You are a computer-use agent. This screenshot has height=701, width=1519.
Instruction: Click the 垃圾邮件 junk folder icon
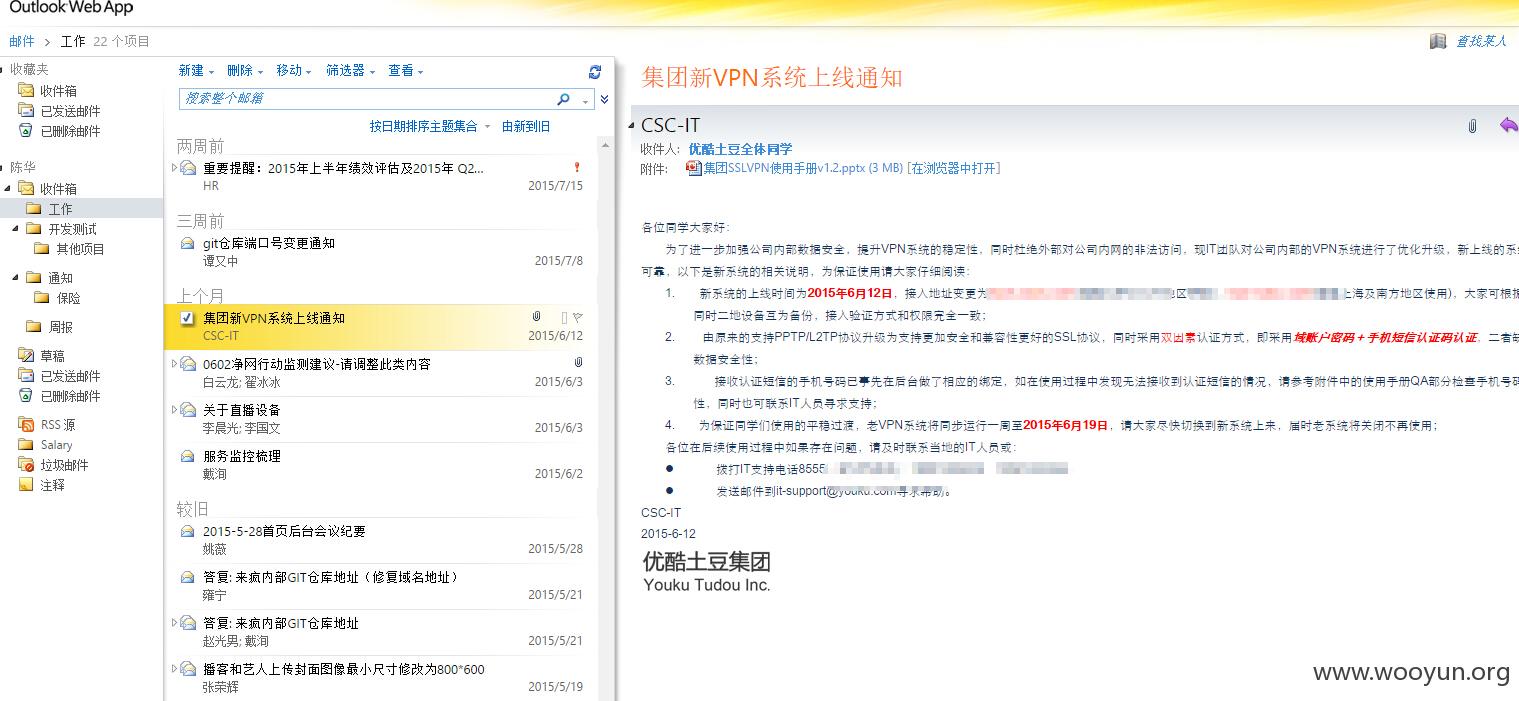pyautogui.click(x=27, y=465)
